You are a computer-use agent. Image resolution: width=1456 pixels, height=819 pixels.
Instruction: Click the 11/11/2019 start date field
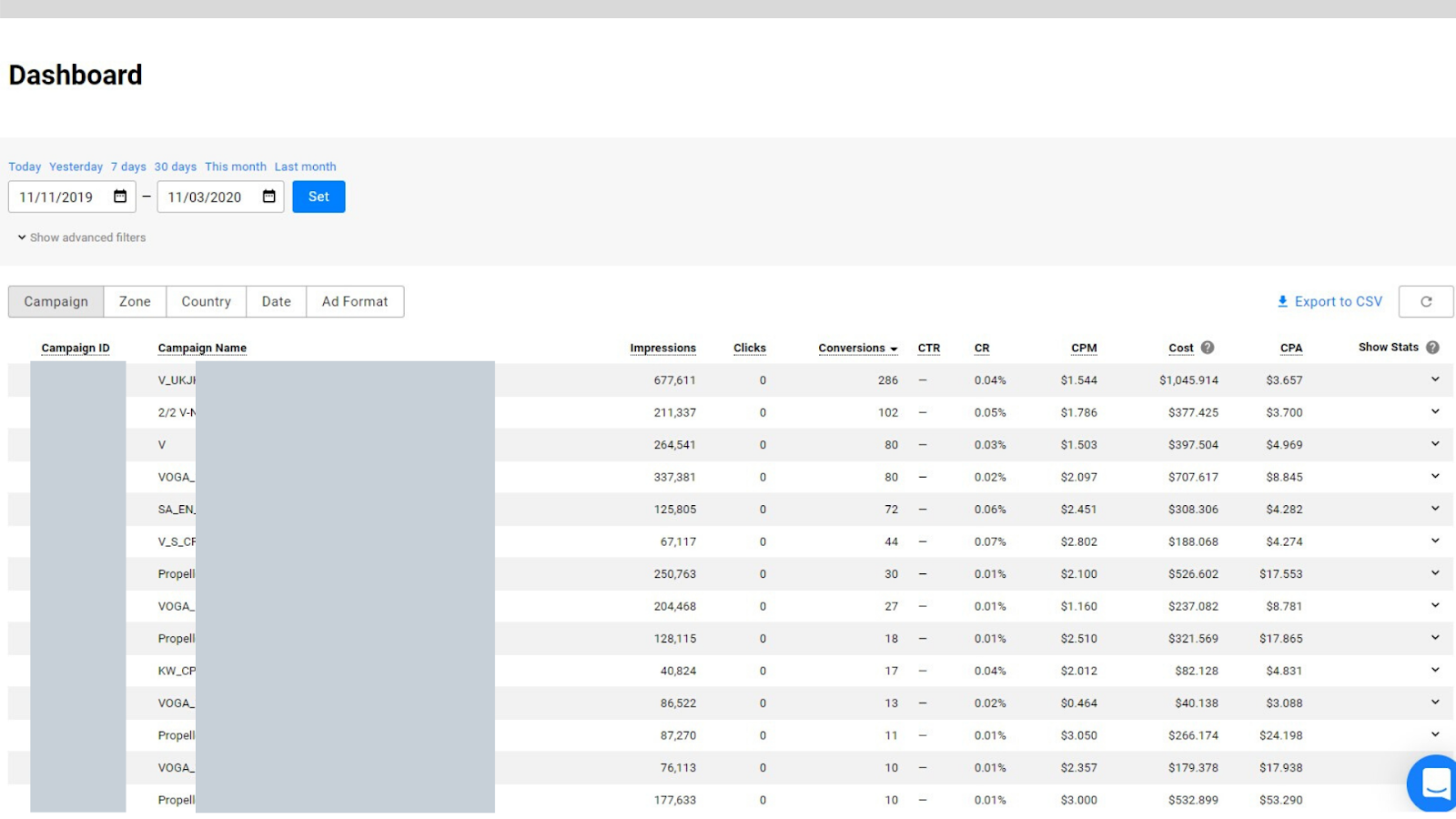pos(56,197)
